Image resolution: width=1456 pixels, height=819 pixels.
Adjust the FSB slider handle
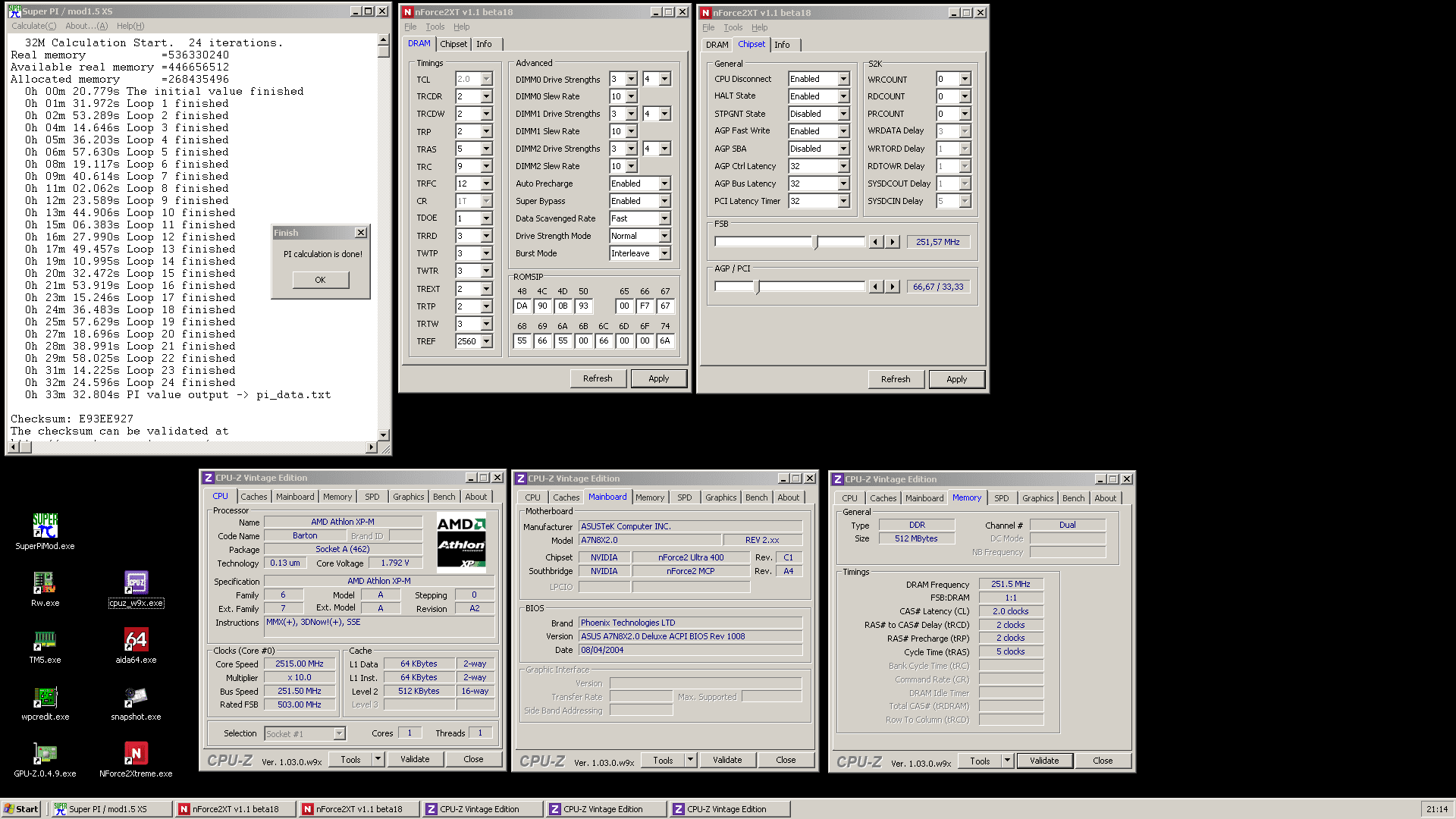(x=815, y=242)
